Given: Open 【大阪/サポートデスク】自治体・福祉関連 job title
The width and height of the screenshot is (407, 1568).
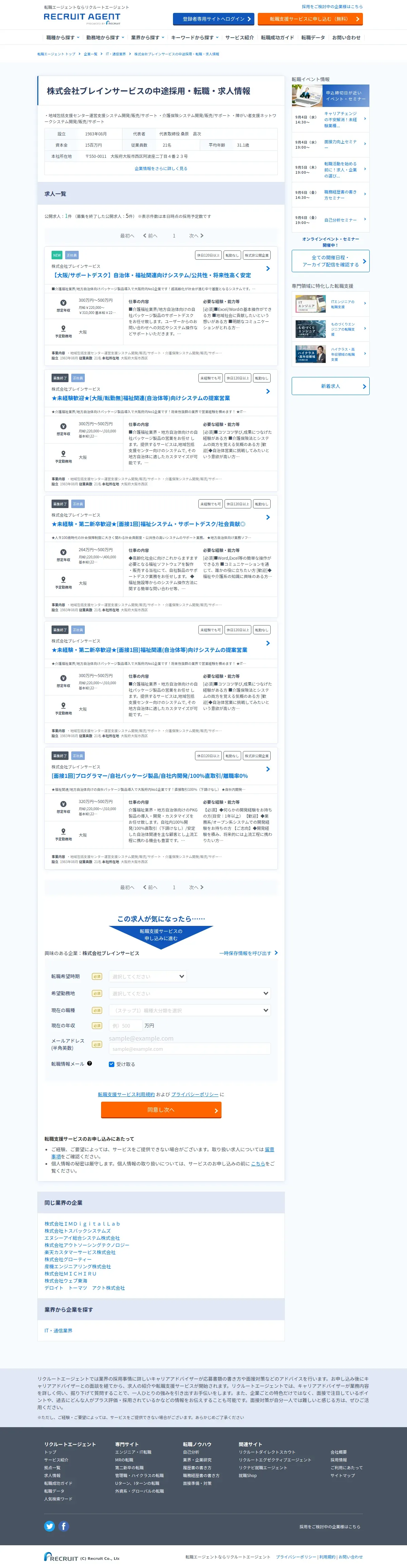Looking at the screenshot, I should click(152, 275).
